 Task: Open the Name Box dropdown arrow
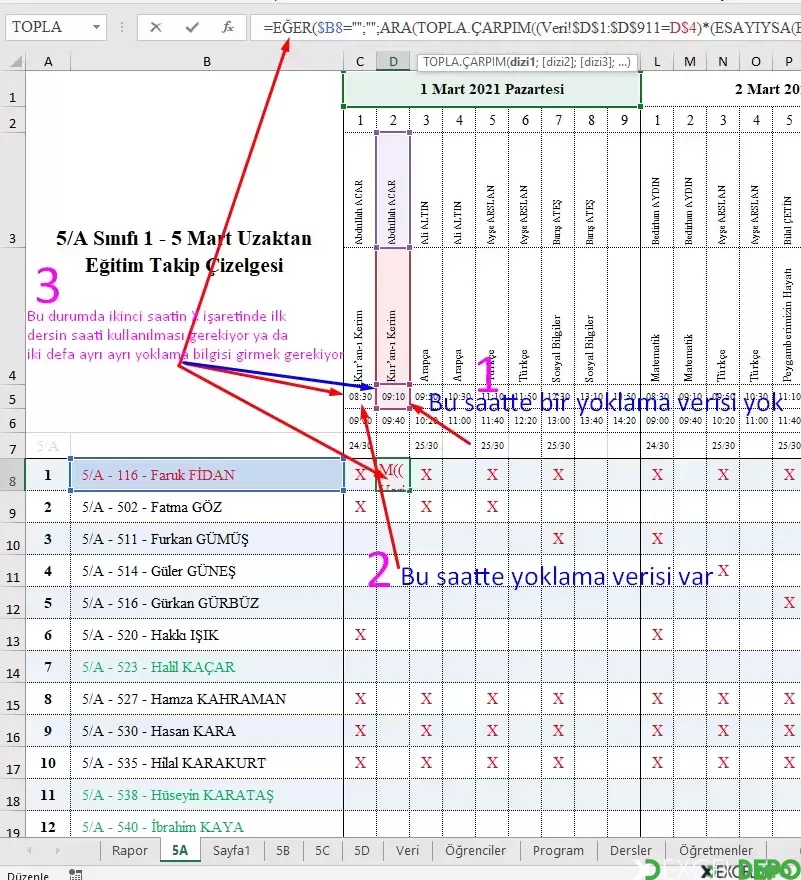(x=97, y=27)
